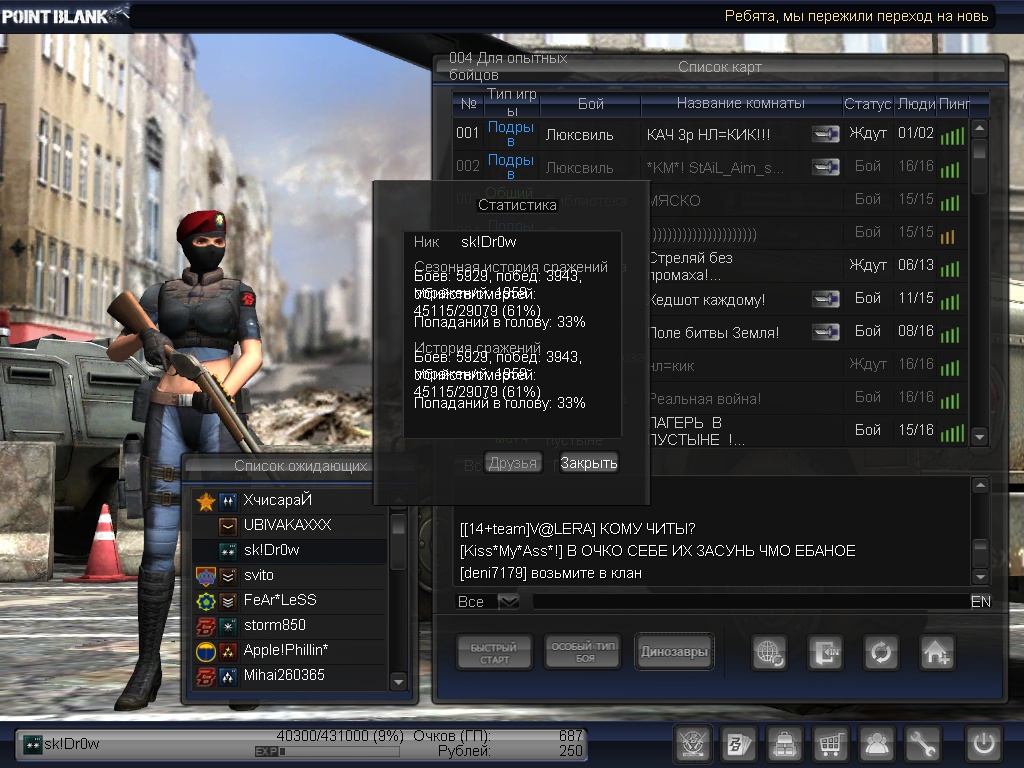
Task: Sort rooms by Люди column header
Action: click(916, 103)
